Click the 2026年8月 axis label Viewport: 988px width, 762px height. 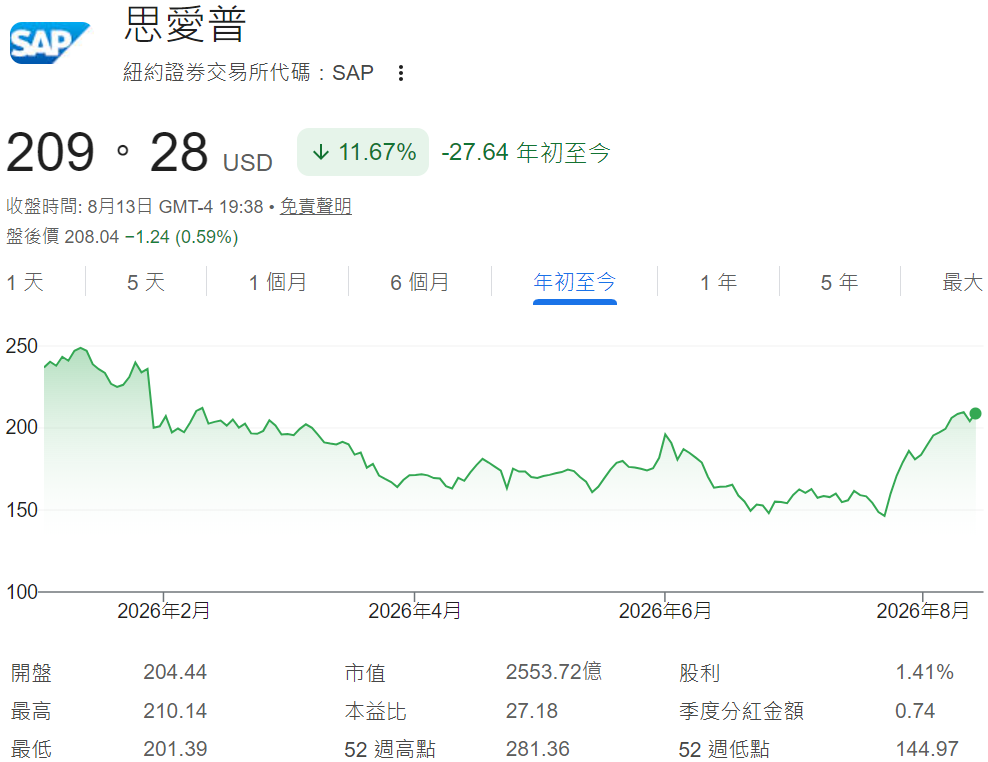pyautogui.click(x=923, y=611)
